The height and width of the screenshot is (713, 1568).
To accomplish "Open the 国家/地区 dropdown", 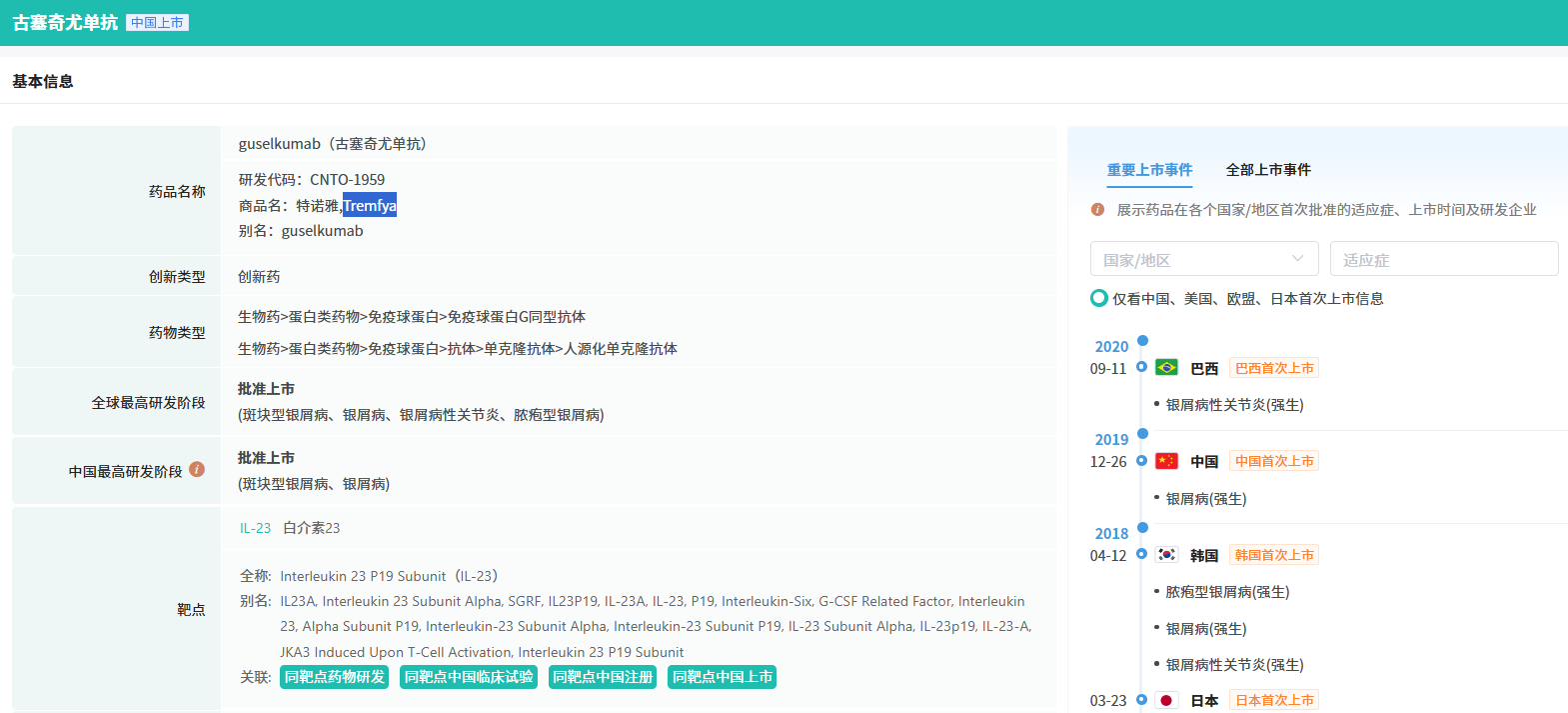I will (1204, 259).
